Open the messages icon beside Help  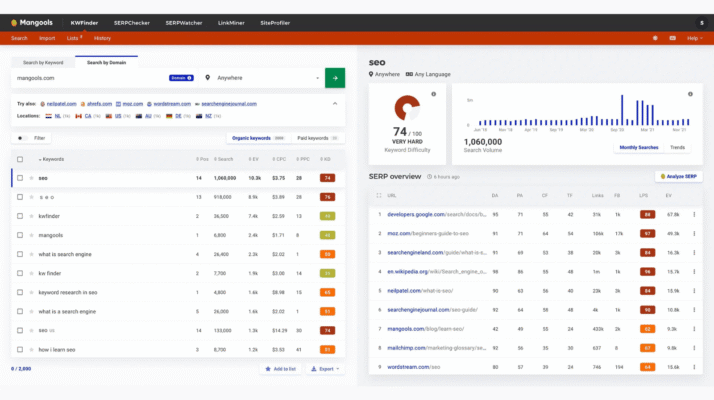pos(671,38)
